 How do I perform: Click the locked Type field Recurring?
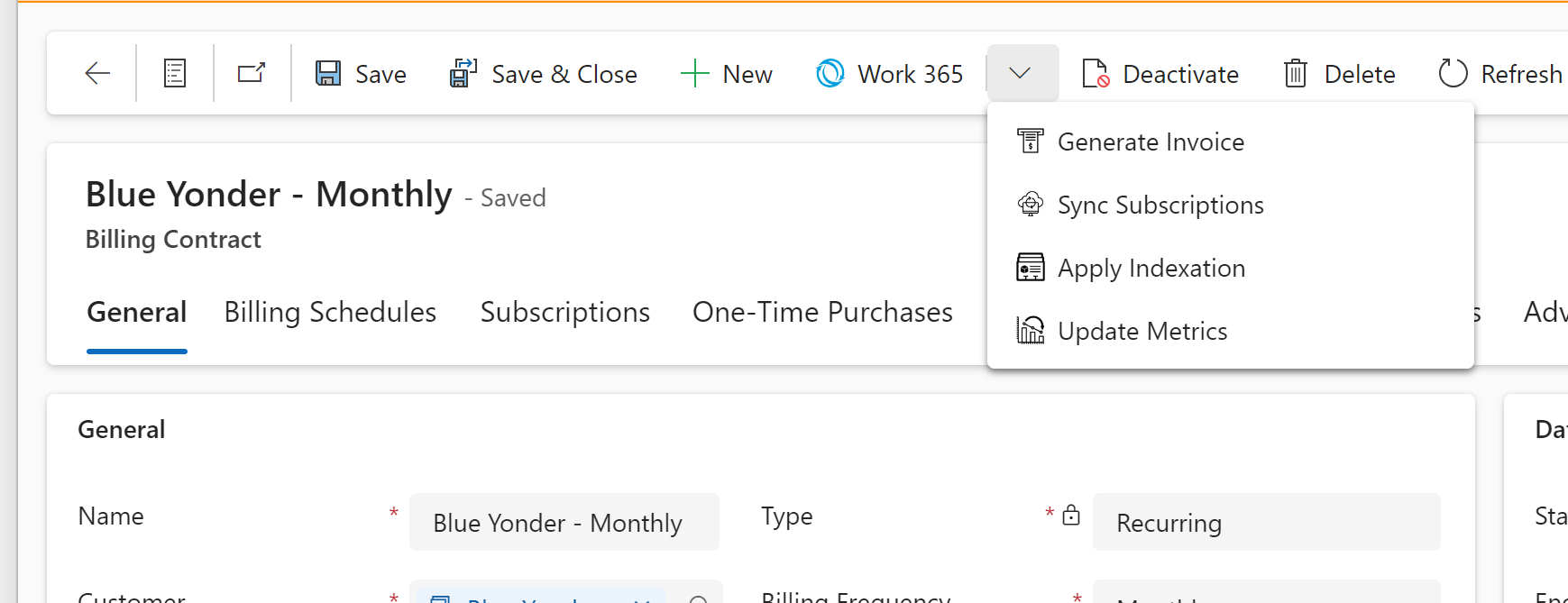(x=1266, y=522)
